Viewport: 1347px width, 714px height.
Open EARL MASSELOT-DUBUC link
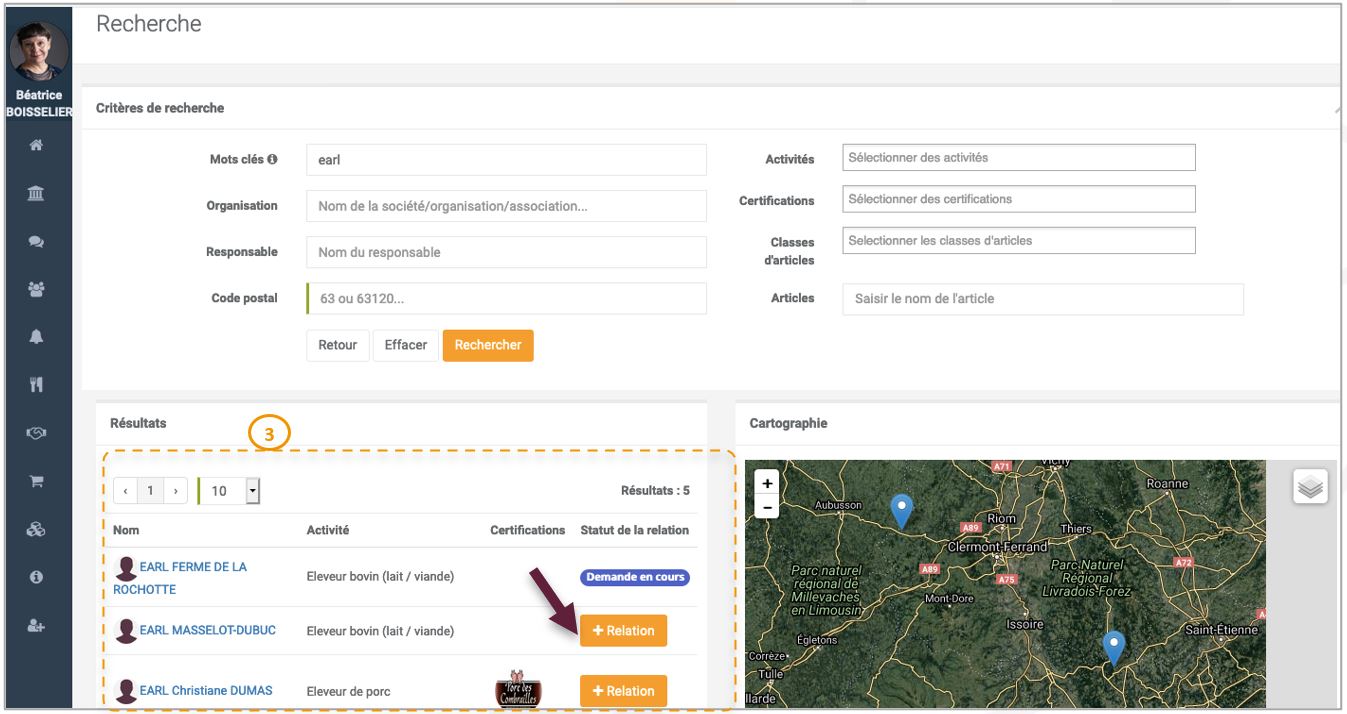(208, 630)
